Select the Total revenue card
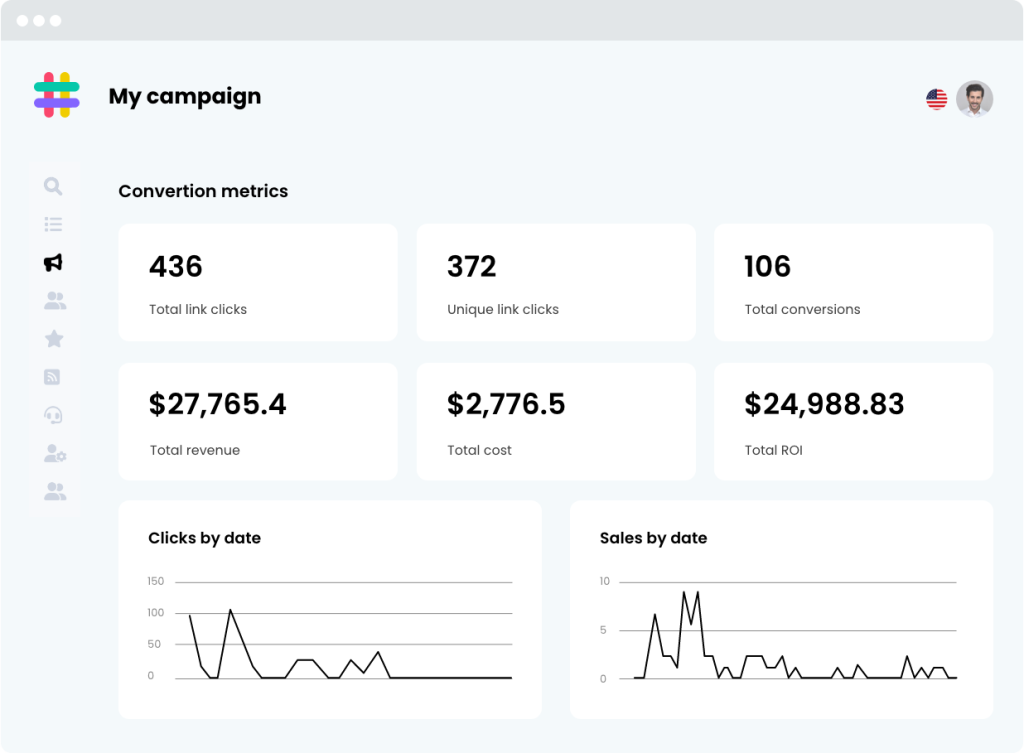Image resolution: width=1024 pixels, height=753 pixels. tap(258, 421)
